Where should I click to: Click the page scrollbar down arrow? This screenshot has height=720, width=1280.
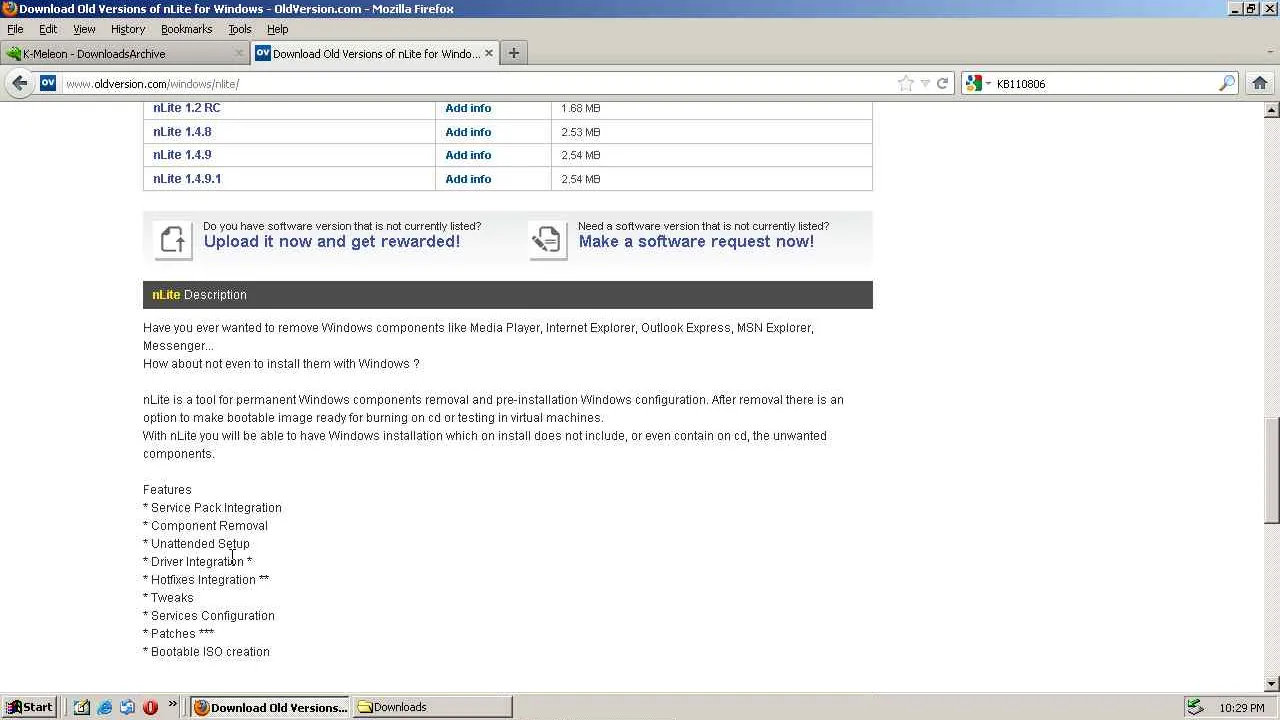point(1272,684)
